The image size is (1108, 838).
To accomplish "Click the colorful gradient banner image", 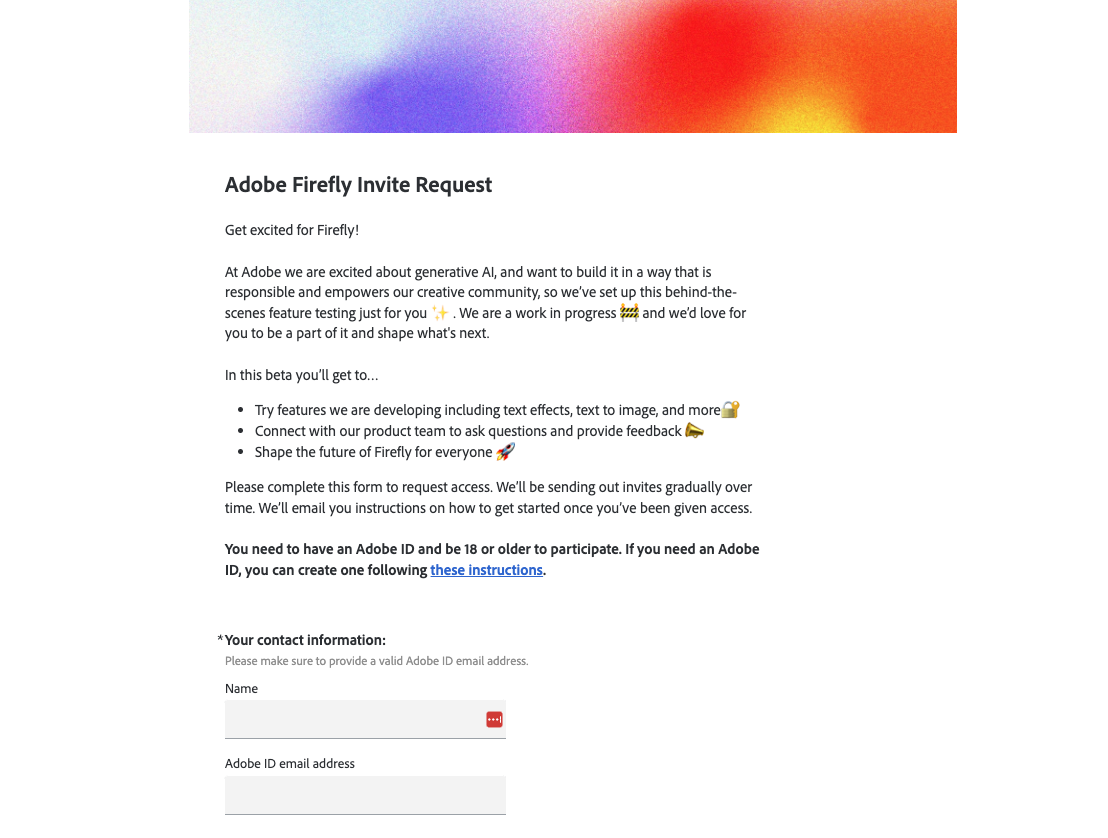I will tap(573, 66).
